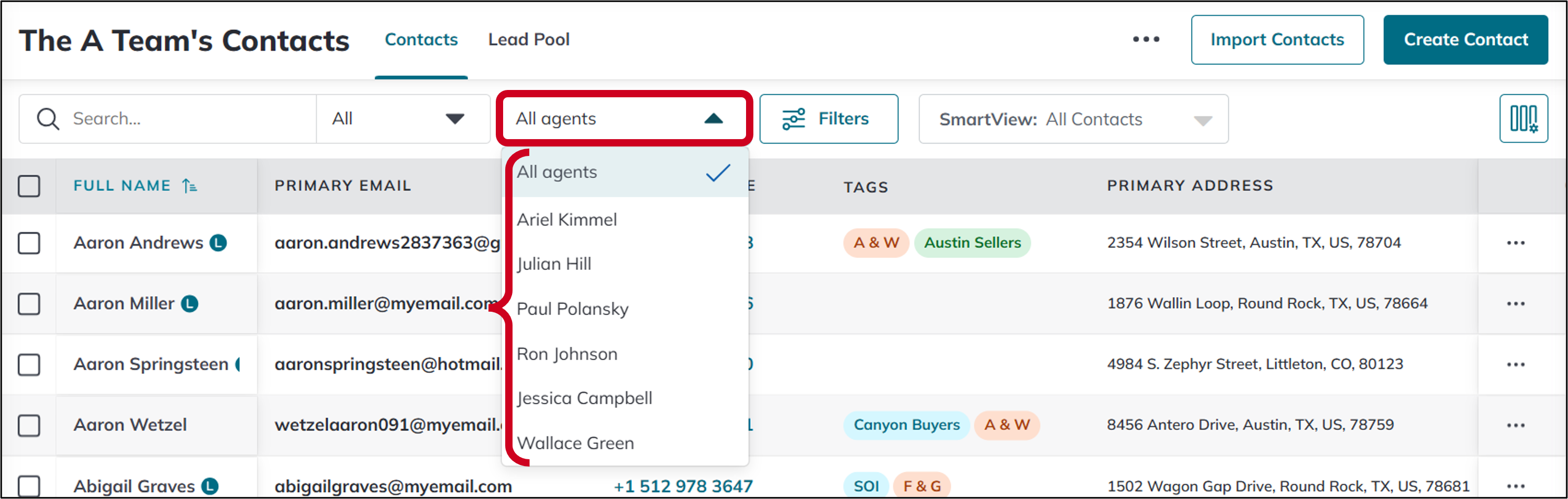Viewport: 1568px width, 499px height.
Task: Open row actions for Aaron Springsteen
Action: pos(1515,365)
